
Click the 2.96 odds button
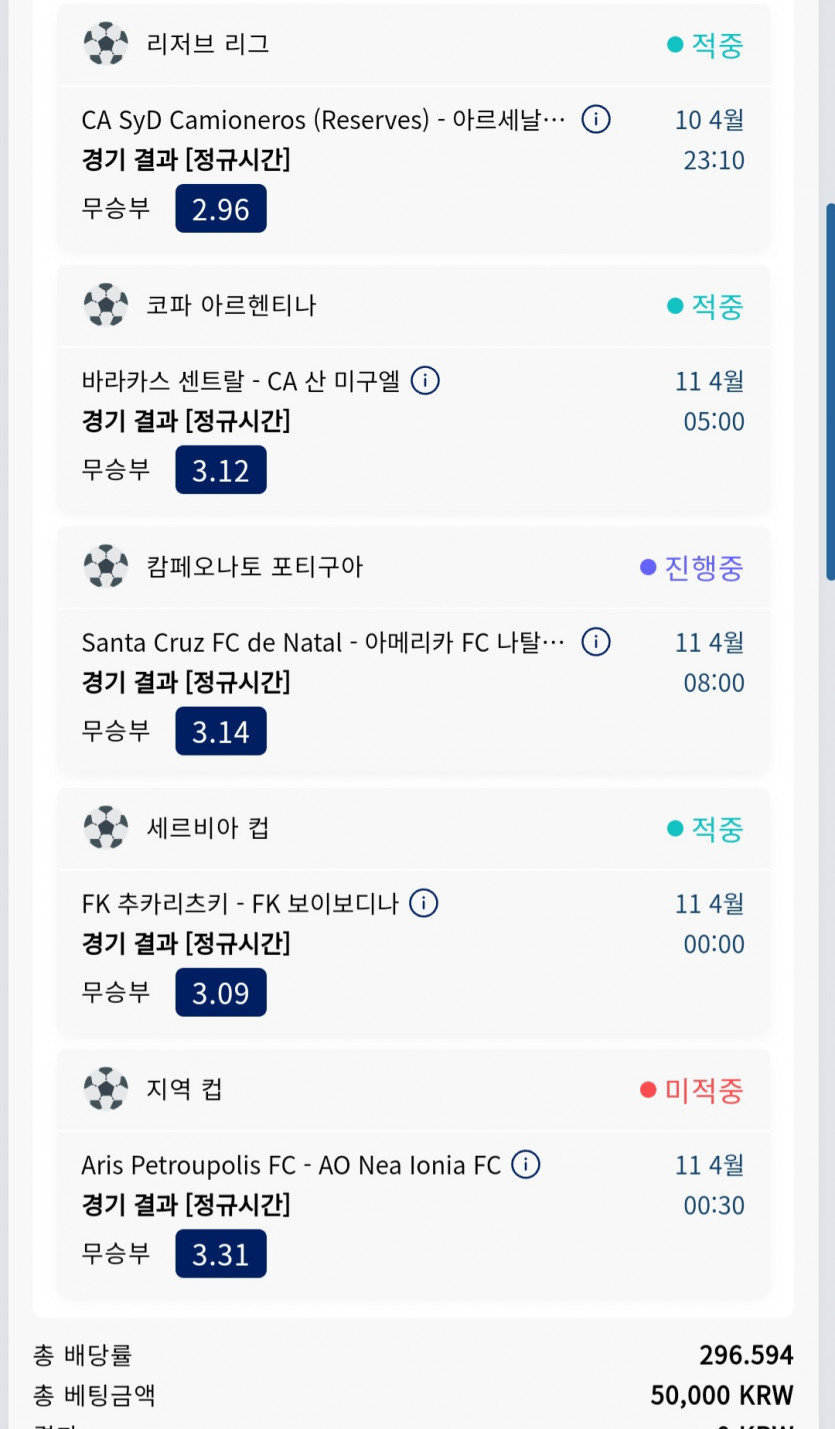click(221, 209)
